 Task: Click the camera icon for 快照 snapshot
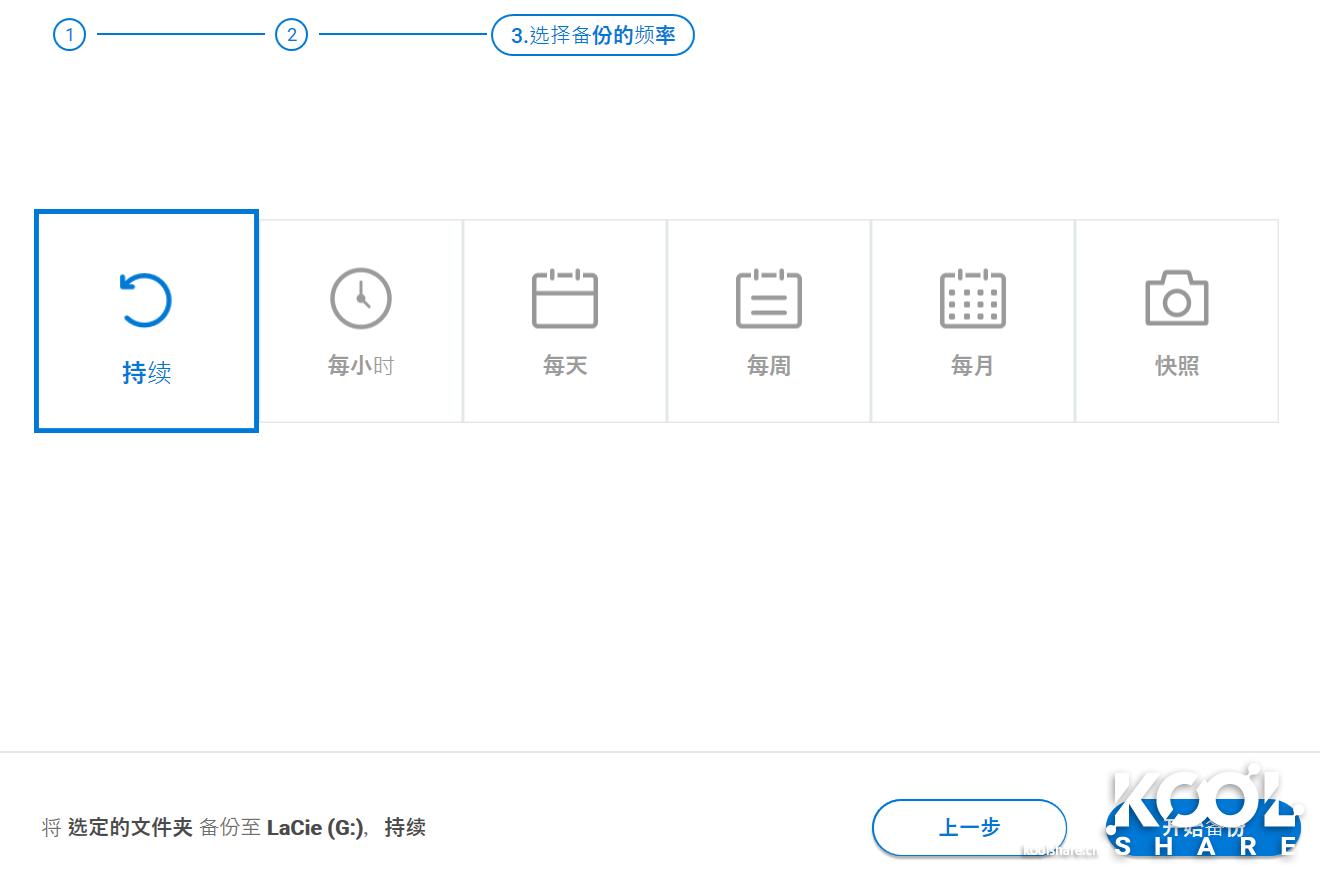pos(1177,297)
